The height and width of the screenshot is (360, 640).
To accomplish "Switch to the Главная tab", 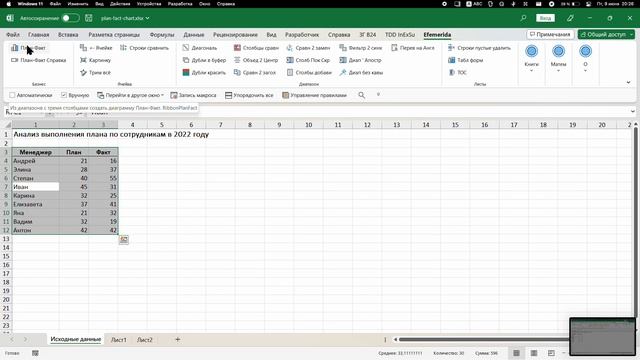I will click(x=38, y=35).
